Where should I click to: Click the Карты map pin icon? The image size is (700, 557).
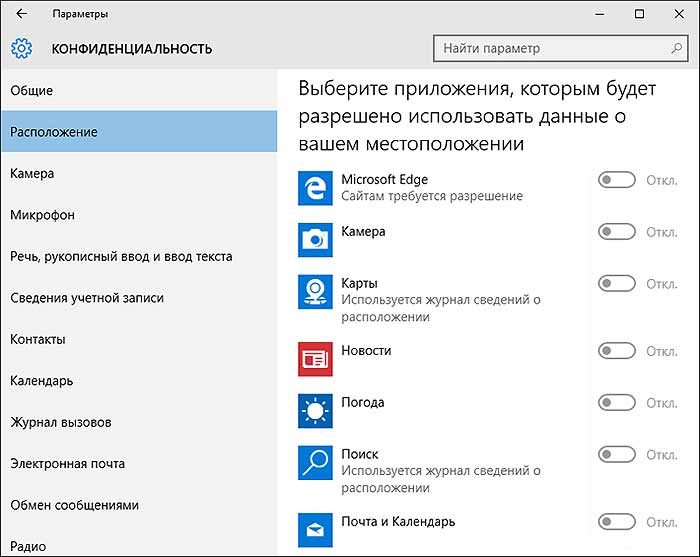[315, 291]
